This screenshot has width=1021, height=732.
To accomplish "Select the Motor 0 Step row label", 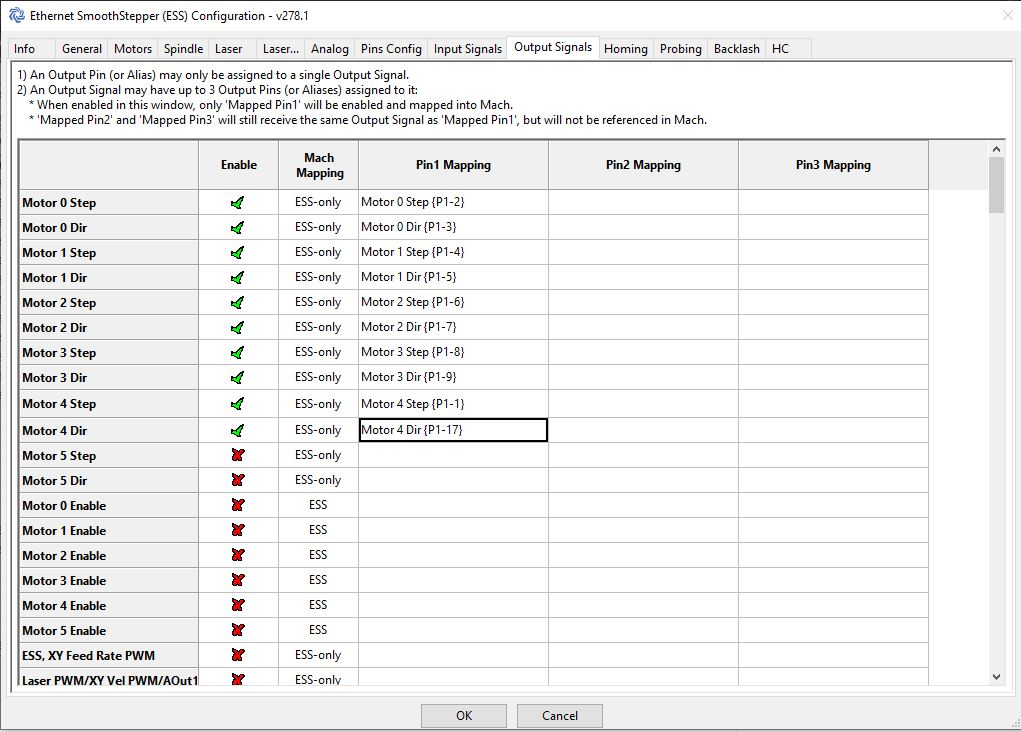I will point(109,203).
